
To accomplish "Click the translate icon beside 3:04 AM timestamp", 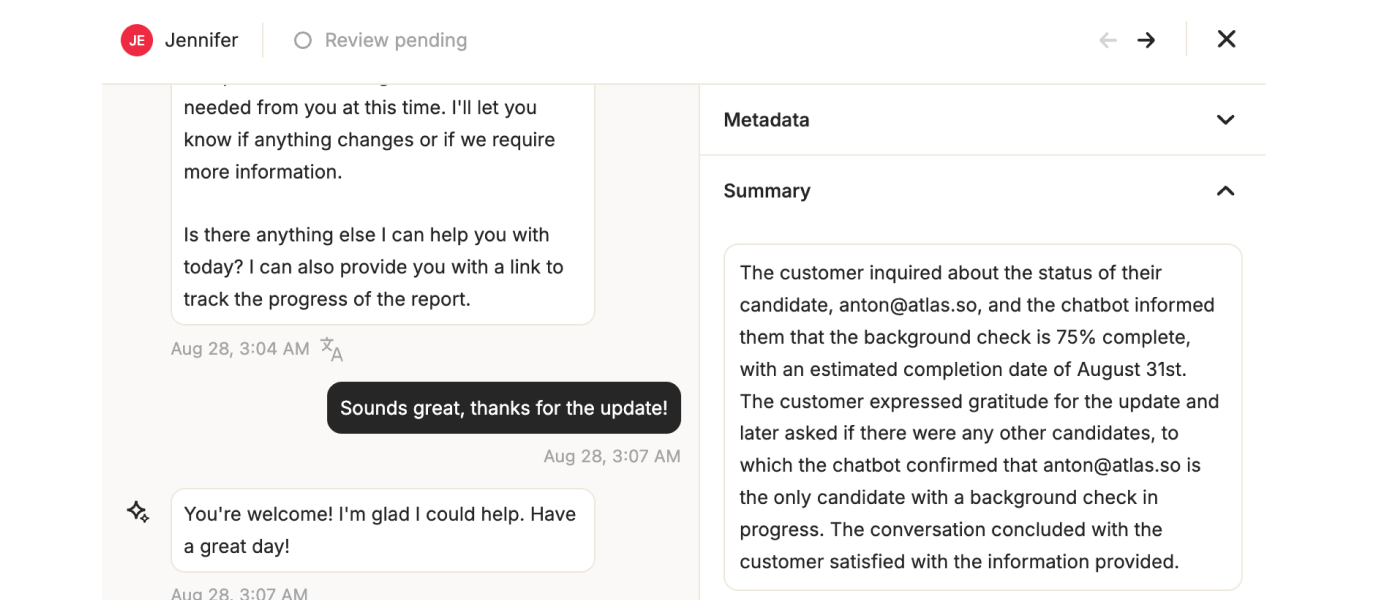I will tap(331, 349).
